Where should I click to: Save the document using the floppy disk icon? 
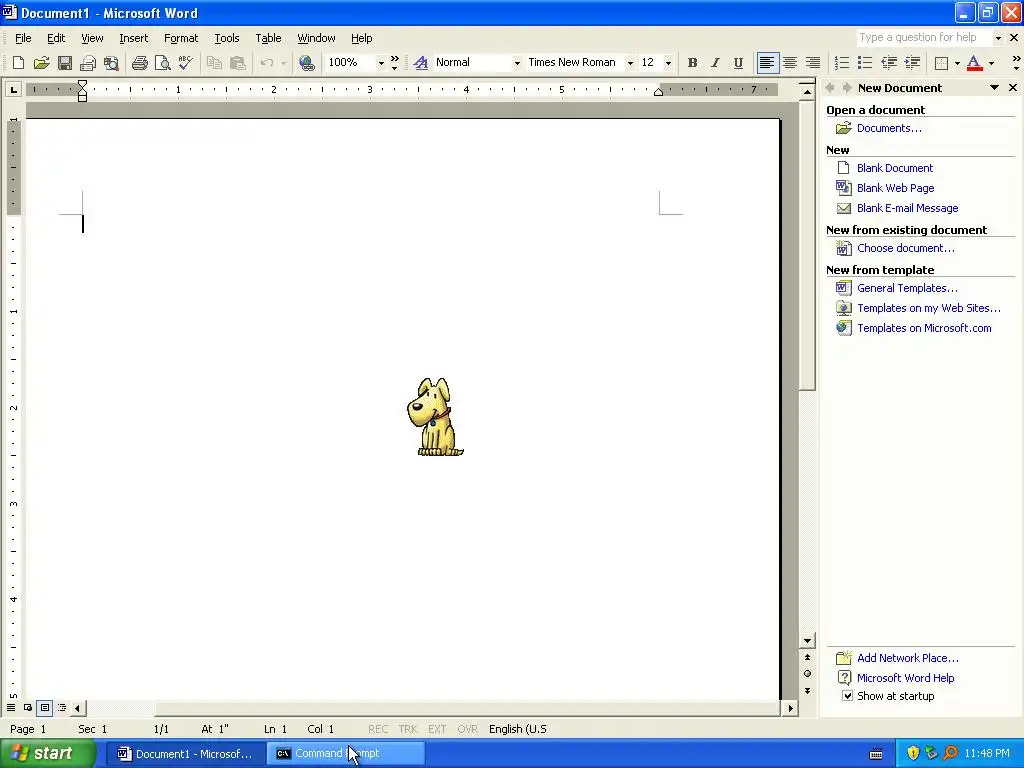pyautogui.click(x=65, y=63)
